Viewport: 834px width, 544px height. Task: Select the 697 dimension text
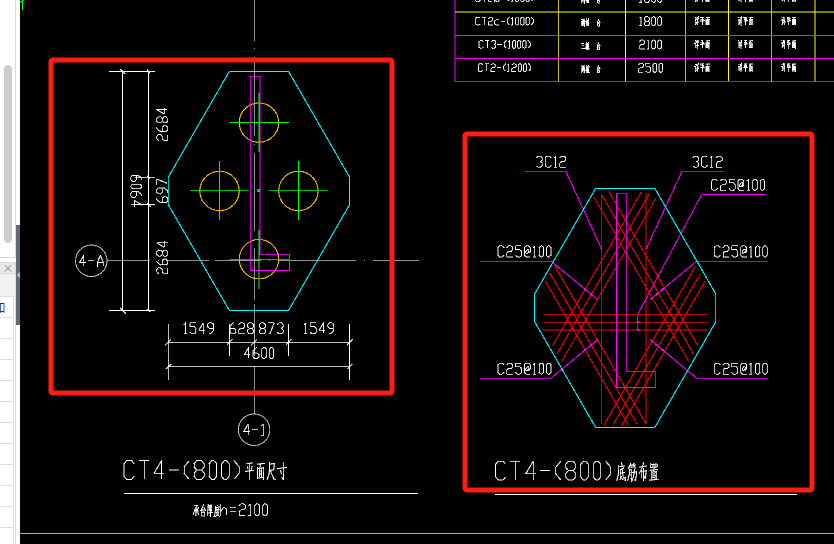pyautogui.click(x=162, y=191)
